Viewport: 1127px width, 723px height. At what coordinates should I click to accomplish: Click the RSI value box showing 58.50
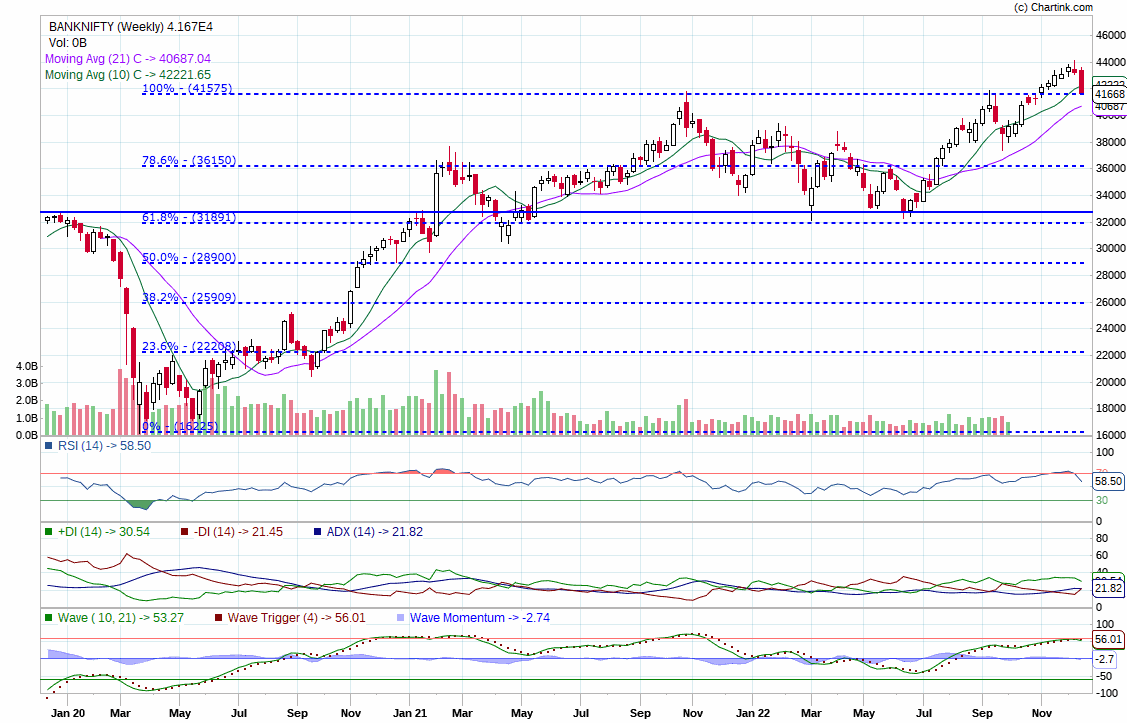[x=1108, y=481]
